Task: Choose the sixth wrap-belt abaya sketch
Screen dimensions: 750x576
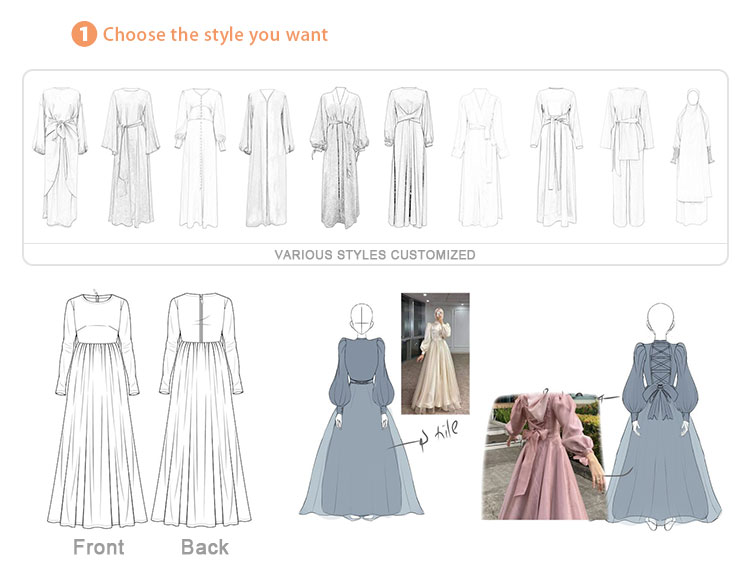Action: pyautogui.click(x=408, y=157)
